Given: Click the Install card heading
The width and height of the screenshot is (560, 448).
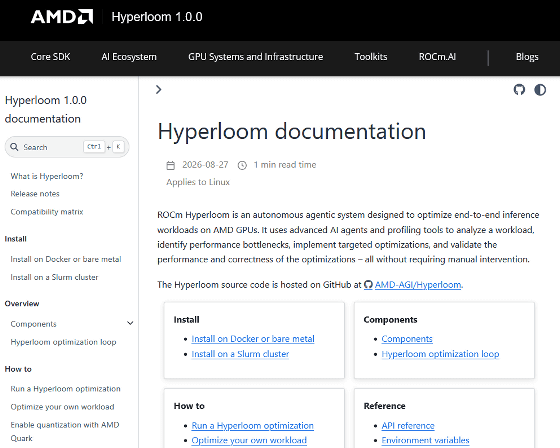Looking at the screenshot, I should click(x=186, y=319).
